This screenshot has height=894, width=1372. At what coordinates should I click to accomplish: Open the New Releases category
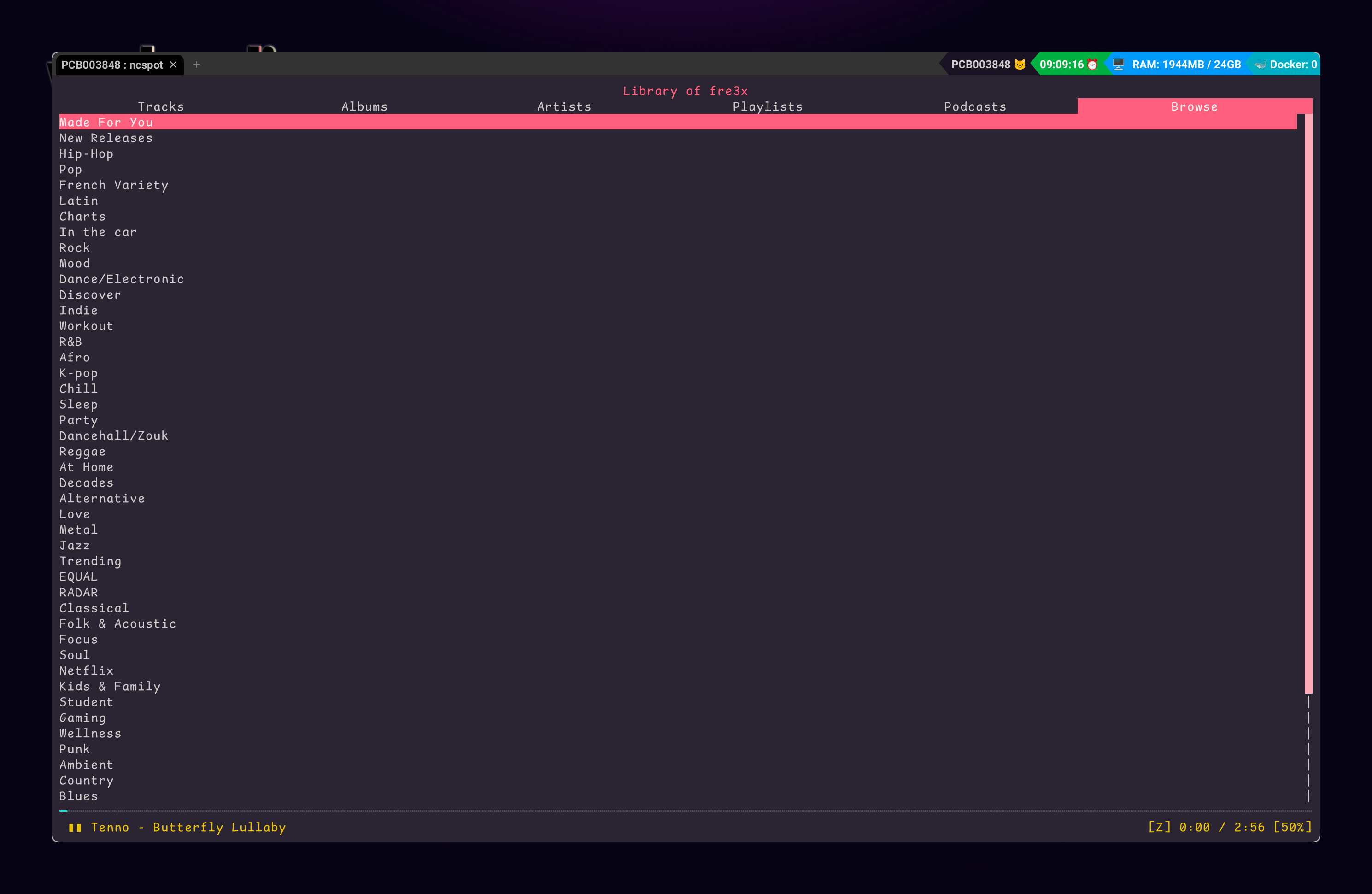106,138
